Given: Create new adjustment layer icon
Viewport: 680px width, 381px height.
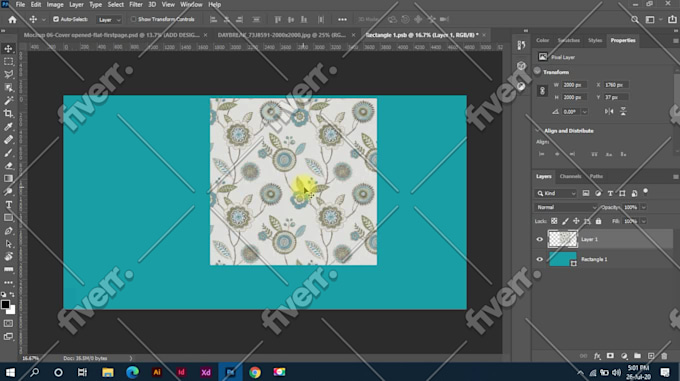Looking at the screenshot, I should click(x=624, y=356).
